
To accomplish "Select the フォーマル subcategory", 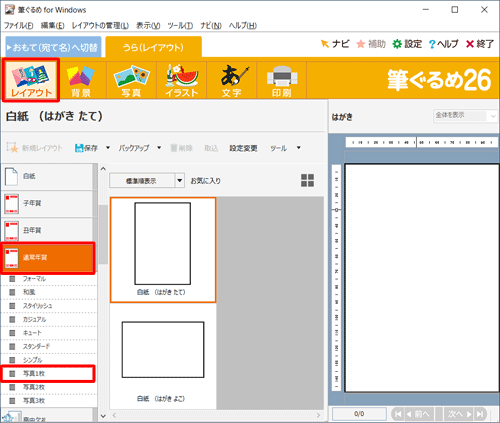I will (x=49, y=279).
